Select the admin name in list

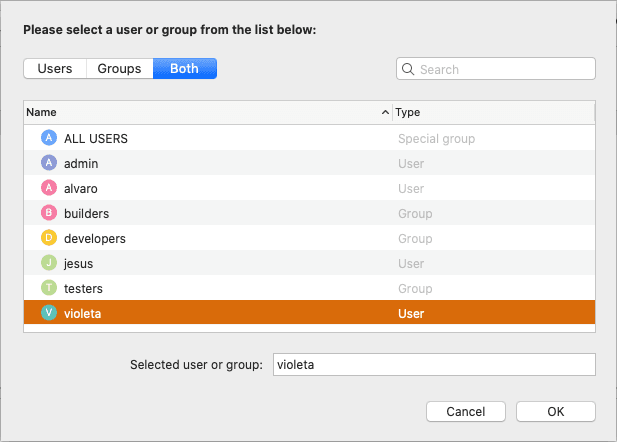click(x=81, y=163)
